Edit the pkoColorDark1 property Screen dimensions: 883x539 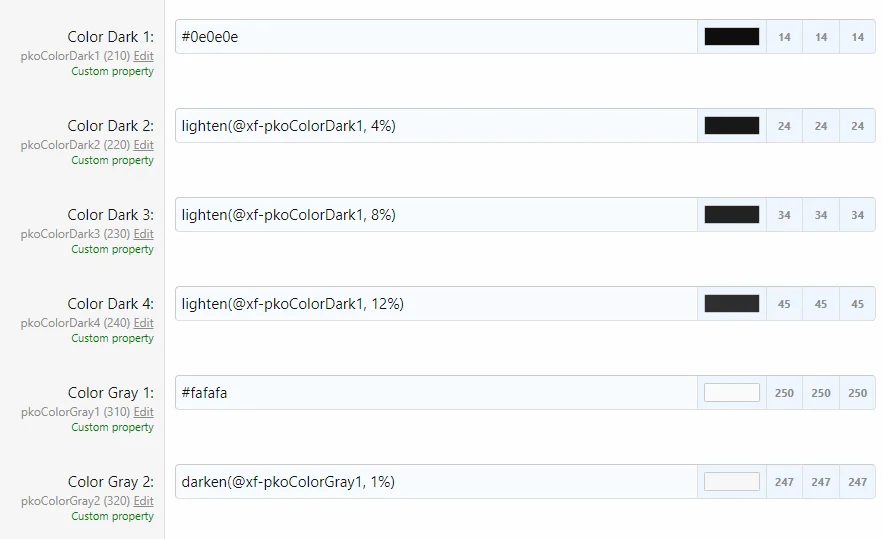point(144,56)
